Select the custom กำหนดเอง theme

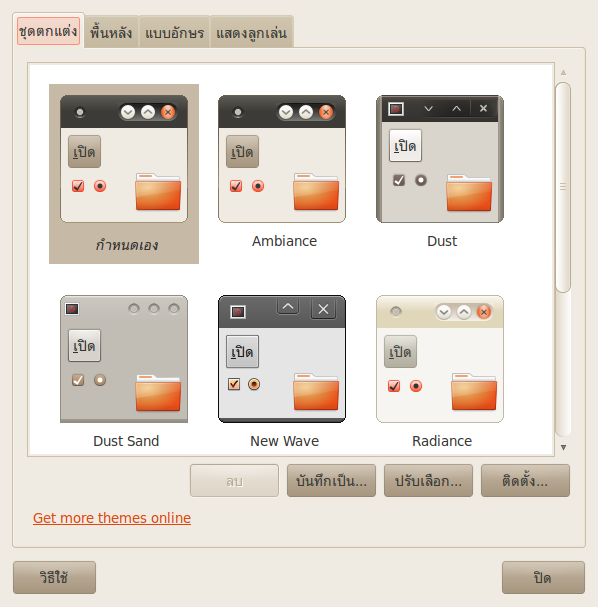tap(124, 174)
